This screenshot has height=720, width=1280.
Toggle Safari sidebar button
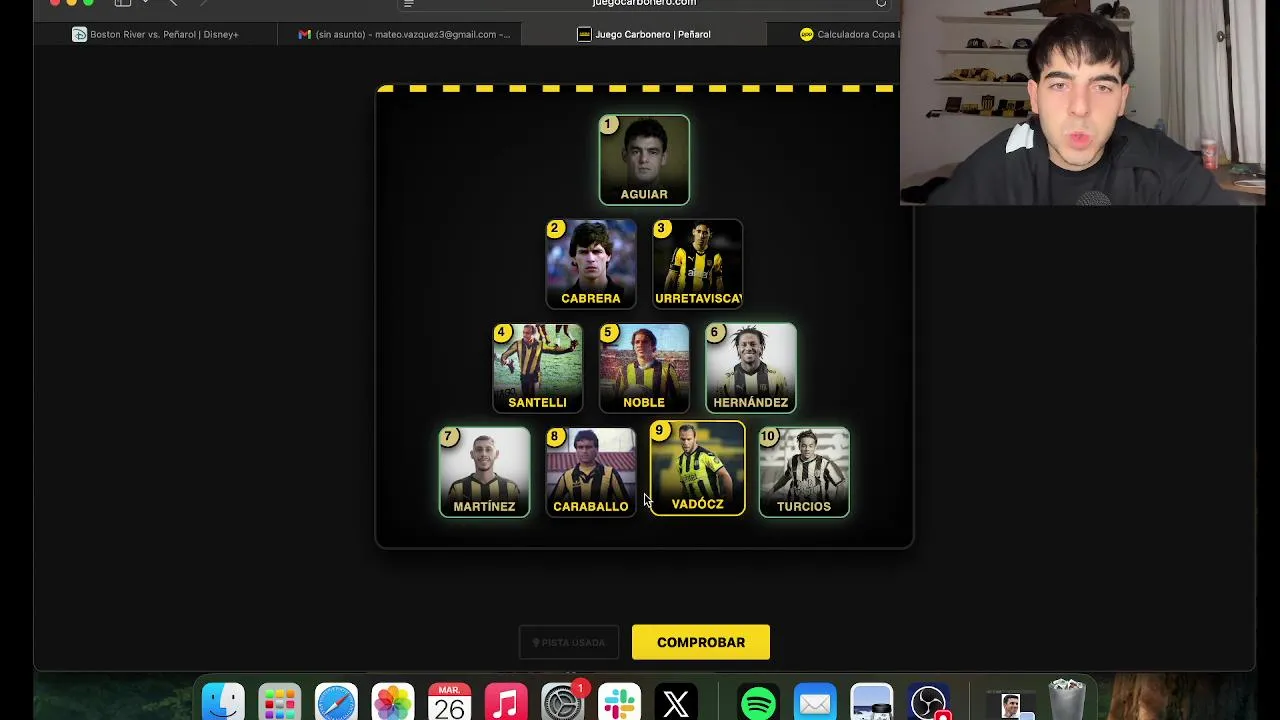[x=123, y=3]
